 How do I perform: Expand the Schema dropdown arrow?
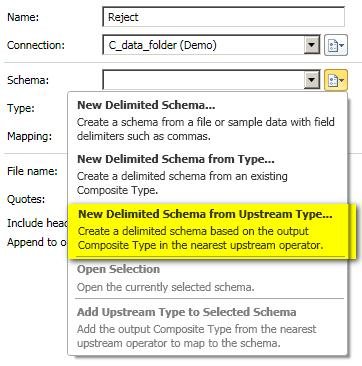click(x=312, y=80)
